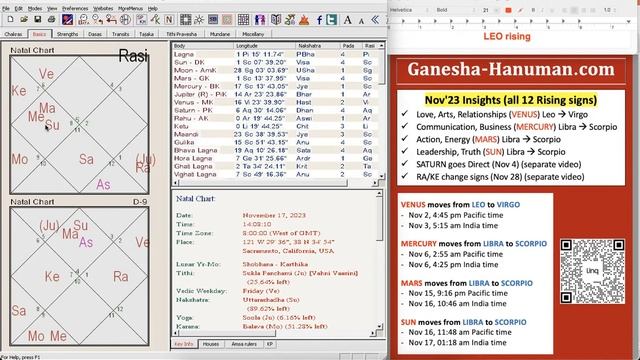Click planet table scroll down arrow
This screenshot has height=360, width=640.
382,176
